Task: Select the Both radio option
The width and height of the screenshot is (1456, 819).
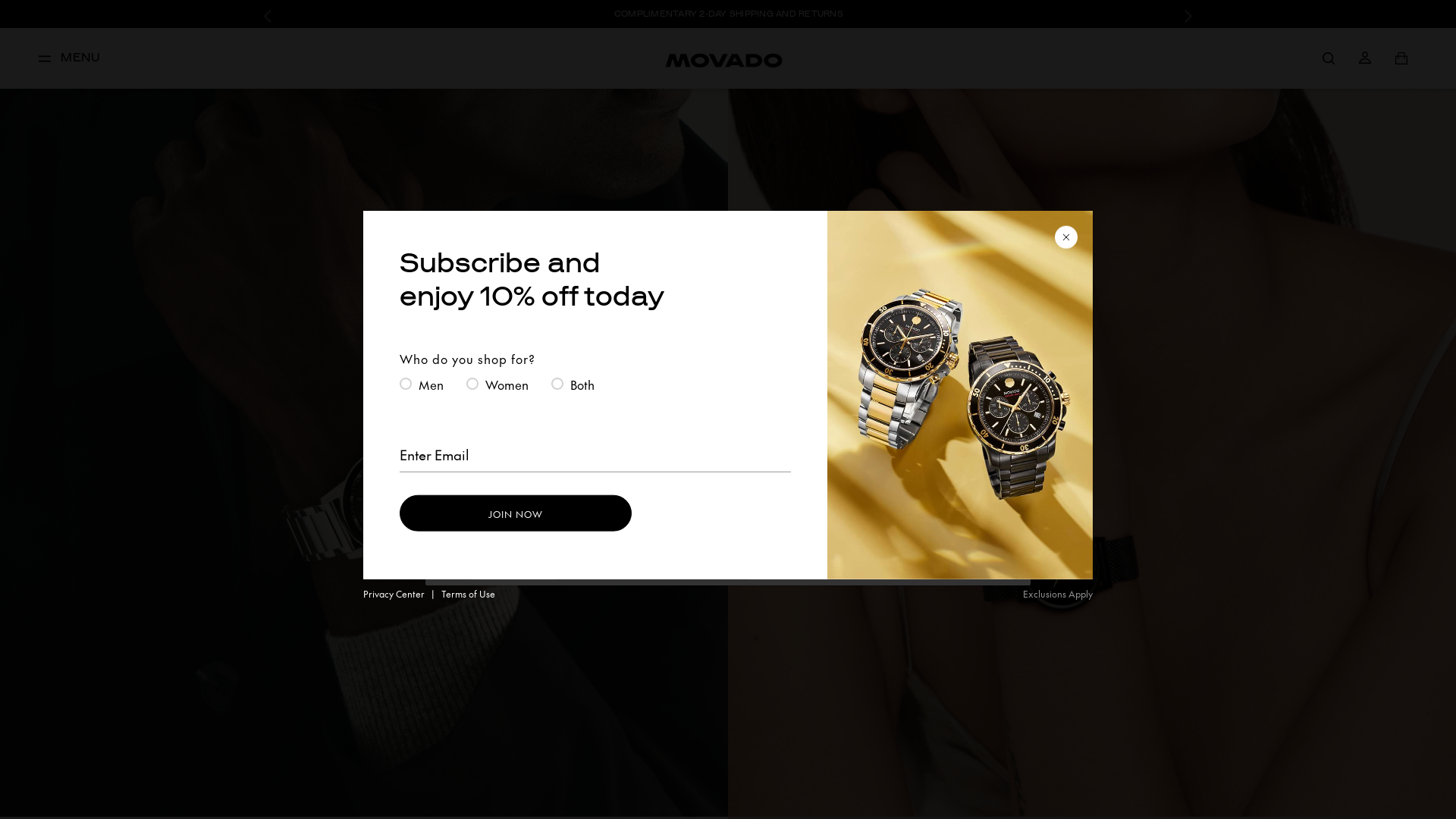Action: pos(557,384)
